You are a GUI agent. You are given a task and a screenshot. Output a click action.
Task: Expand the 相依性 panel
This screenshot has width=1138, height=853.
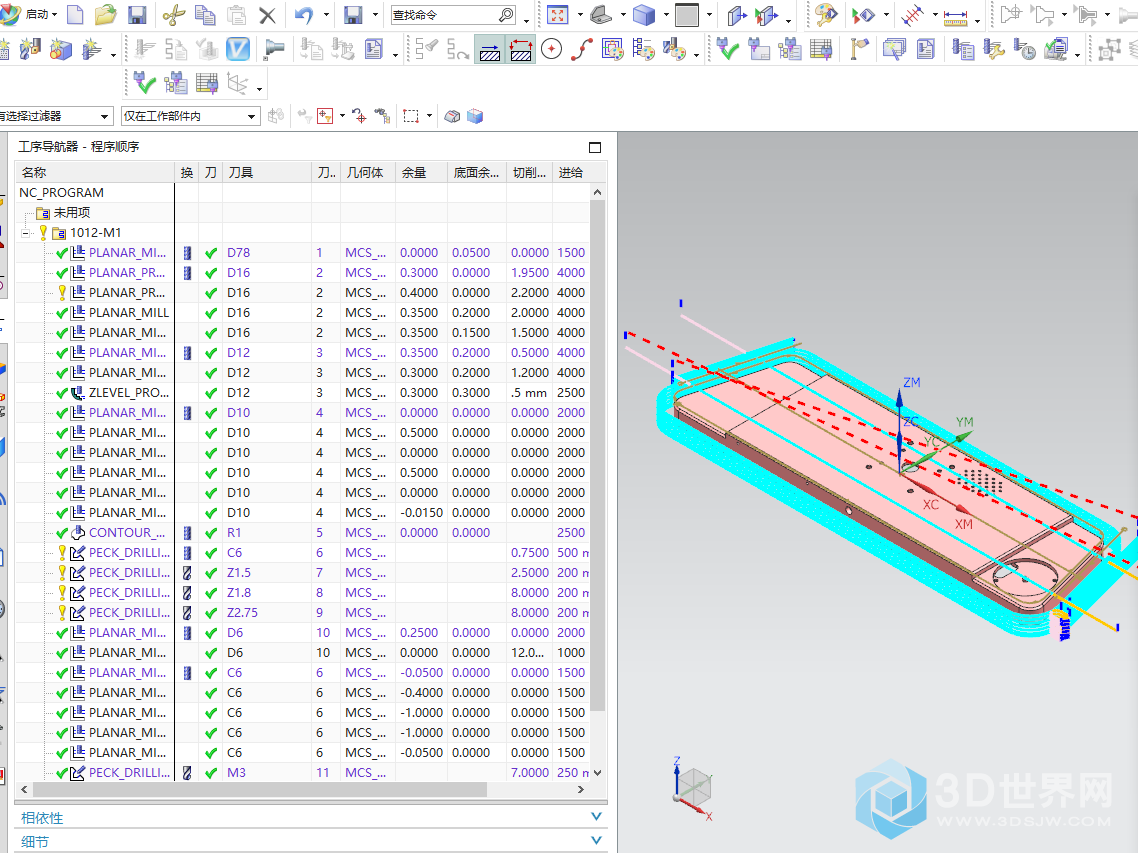tap(596, 817)
